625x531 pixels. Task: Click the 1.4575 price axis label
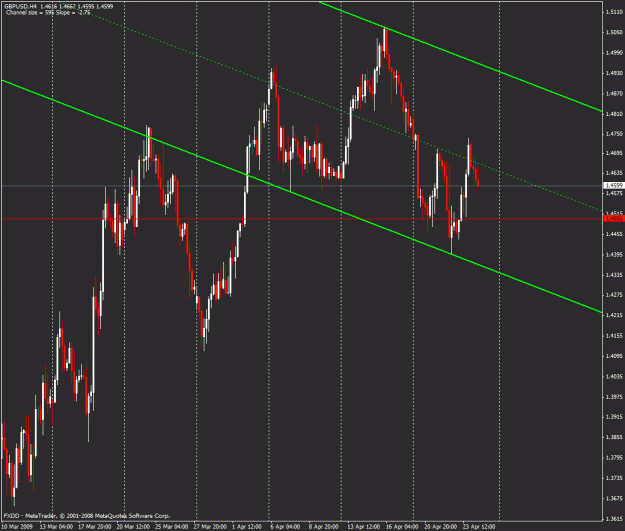click(614, 193)
